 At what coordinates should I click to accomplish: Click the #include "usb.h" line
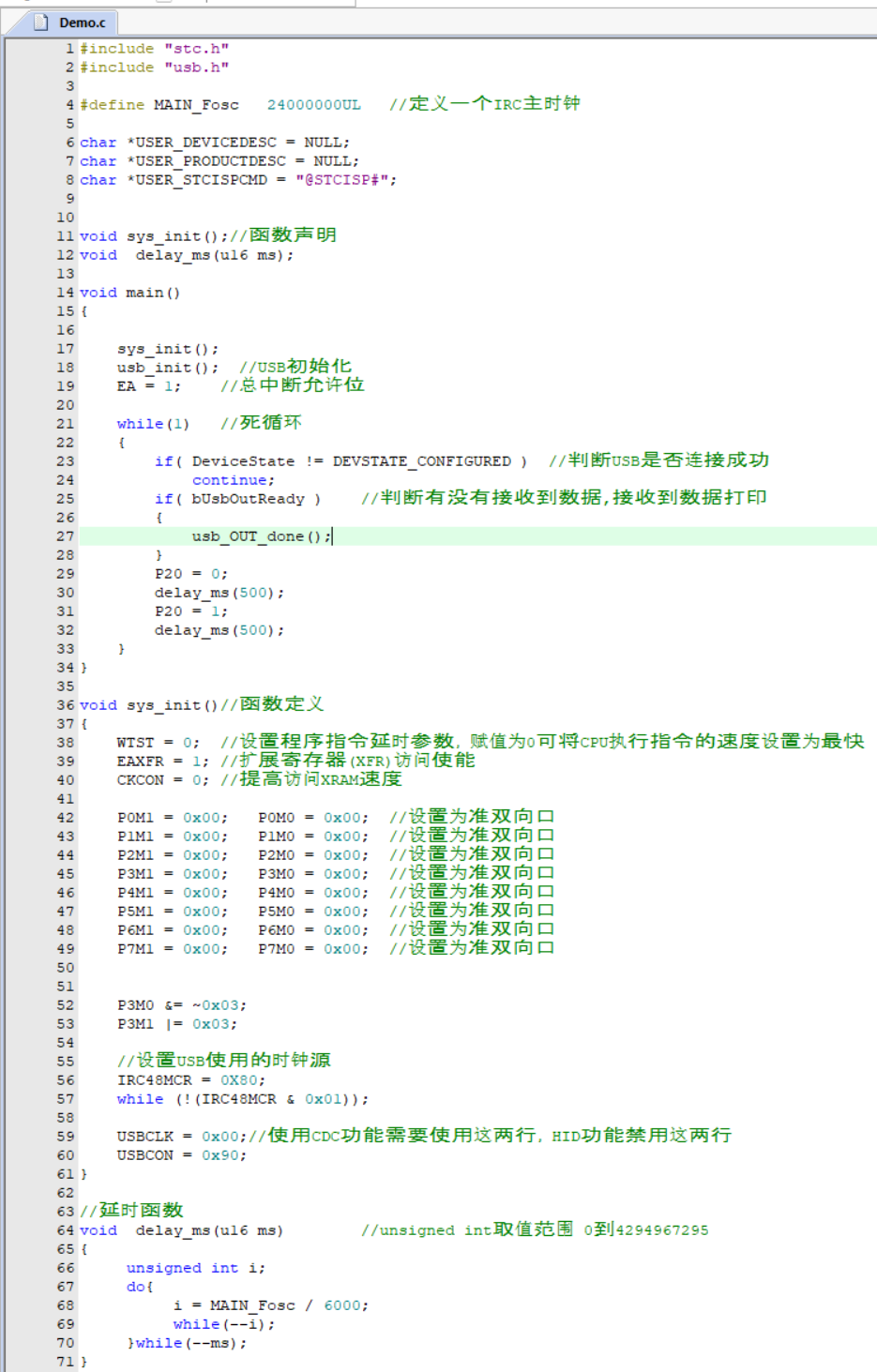[155, 68]
